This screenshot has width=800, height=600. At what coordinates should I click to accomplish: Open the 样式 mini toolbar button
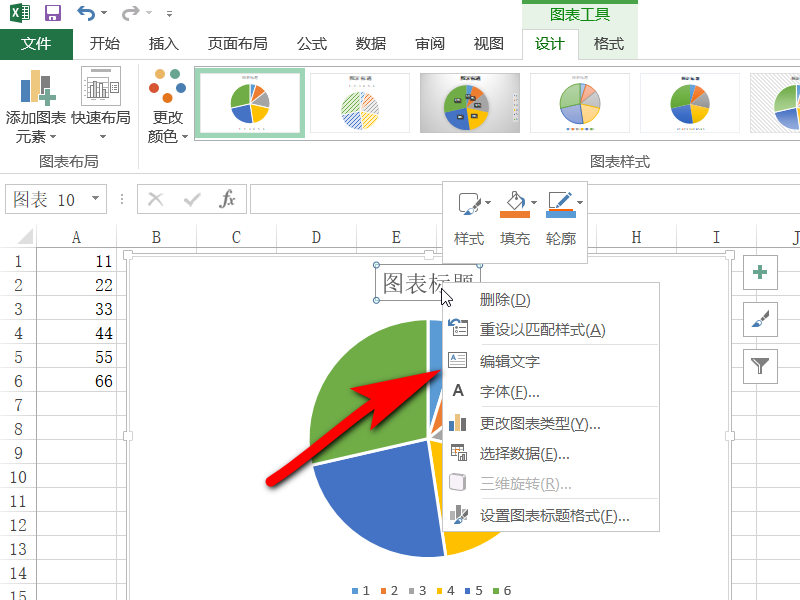pos(469,218)
